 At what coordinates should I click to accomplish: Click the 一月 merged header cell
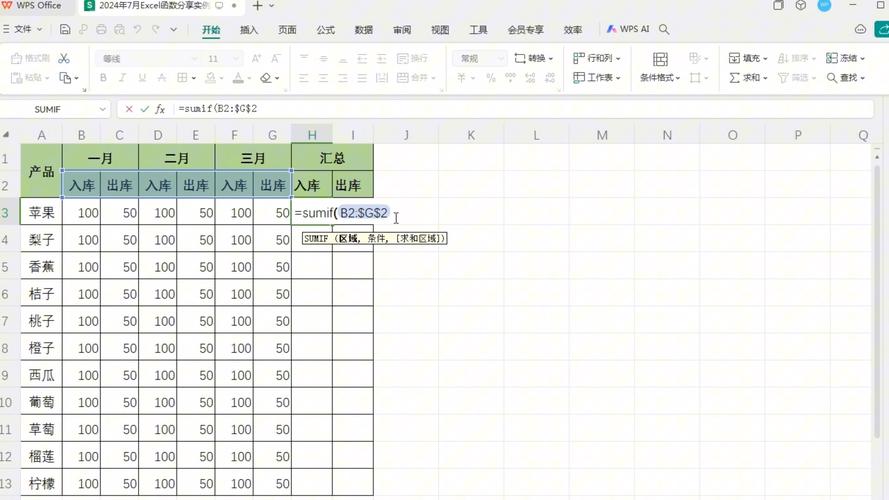tap(100, 158)
